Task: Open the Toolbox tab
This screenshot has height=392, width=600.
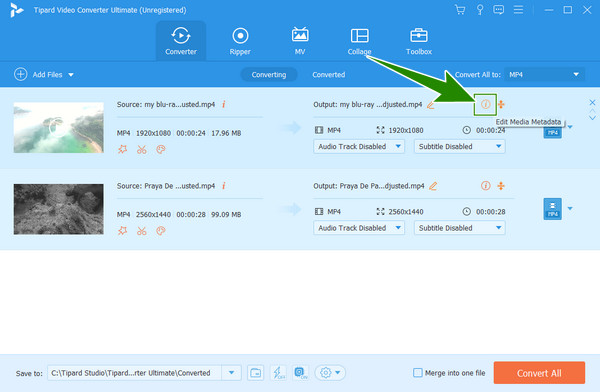Action: pyautogui.click(x=419, y=41)
